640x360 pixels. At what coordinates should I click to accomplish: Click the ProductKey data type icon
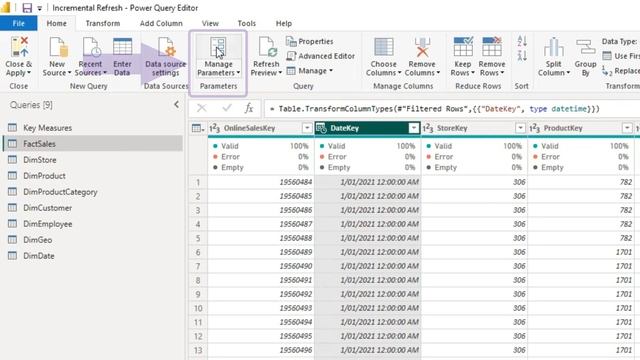(535, 128)
